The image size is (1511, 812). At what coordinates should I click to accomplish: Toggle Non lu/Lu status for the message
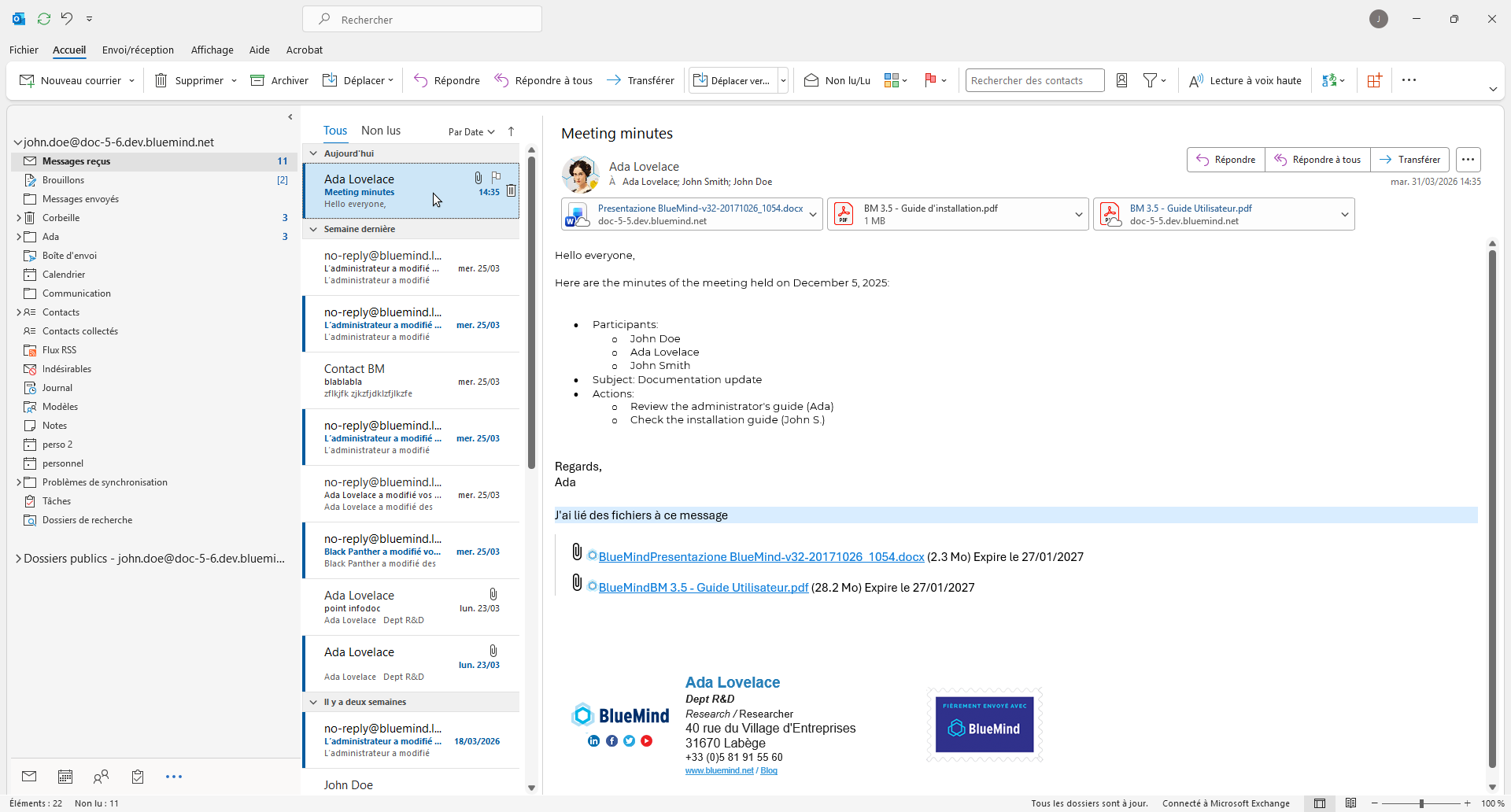pyautogui.click(x=837, y=80)
